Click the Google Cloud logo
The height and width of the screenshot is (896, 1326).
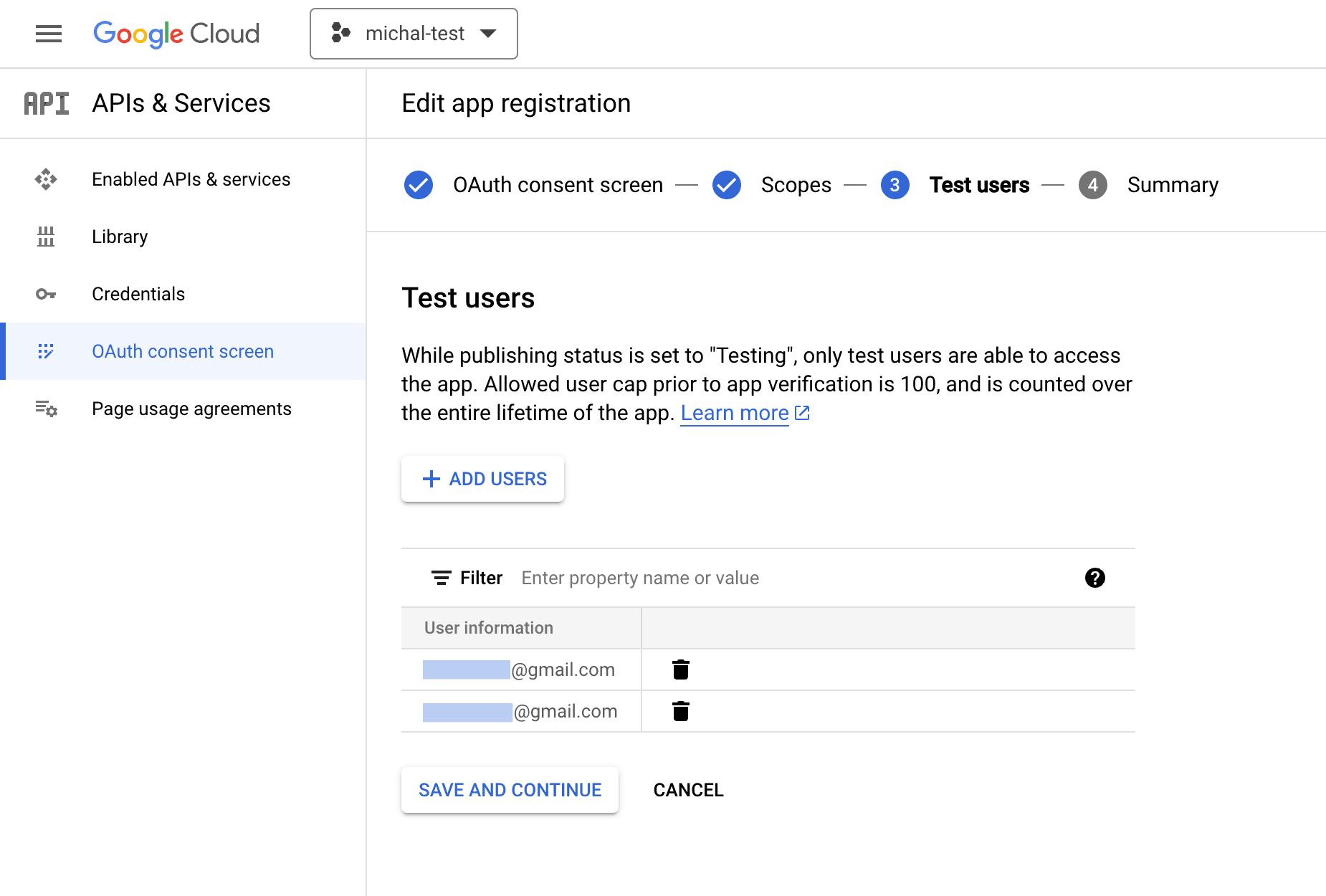pyautogui.click(x=176, y=34)
